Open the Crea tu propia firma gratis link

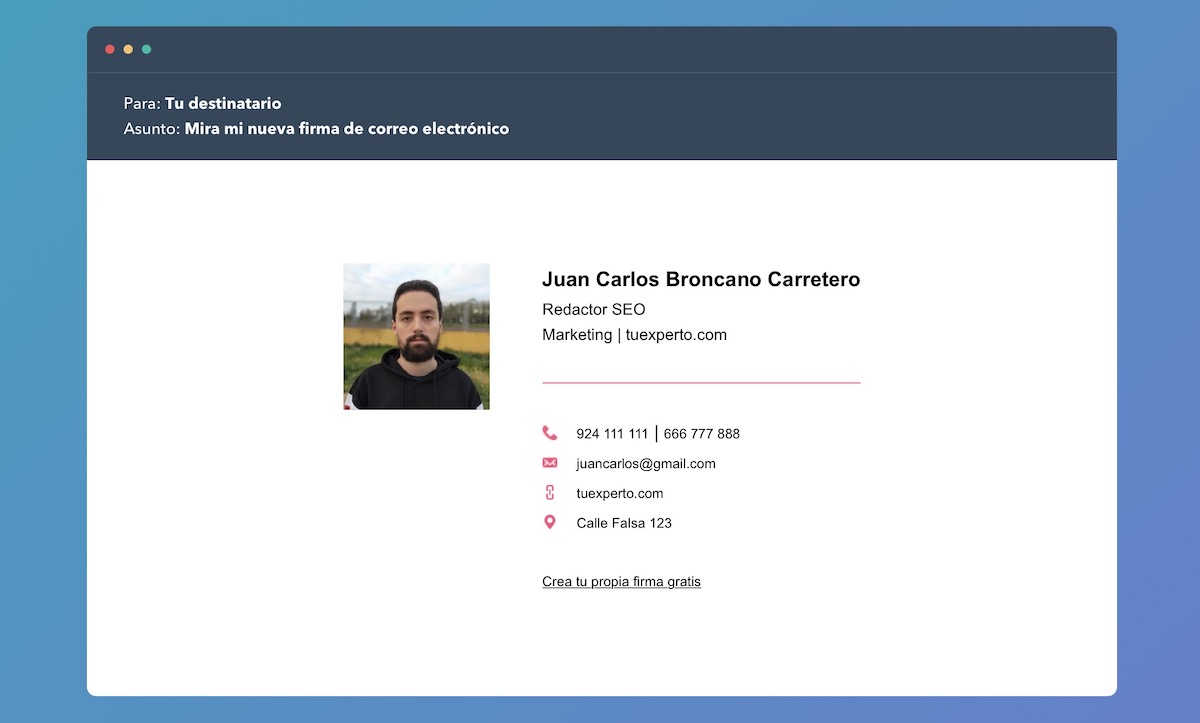[621, 581]
